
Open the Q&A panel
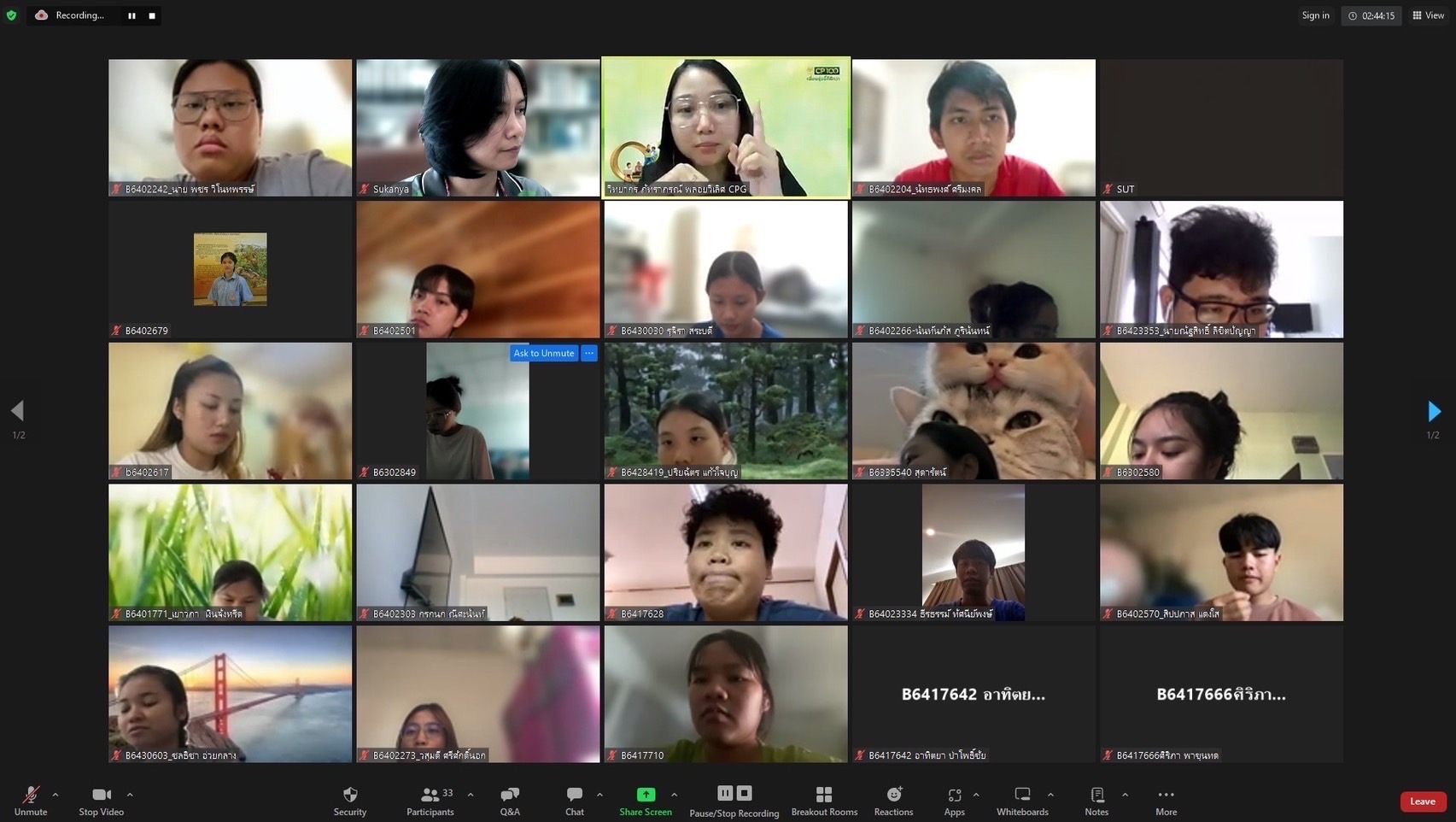[x=510, y=801]
